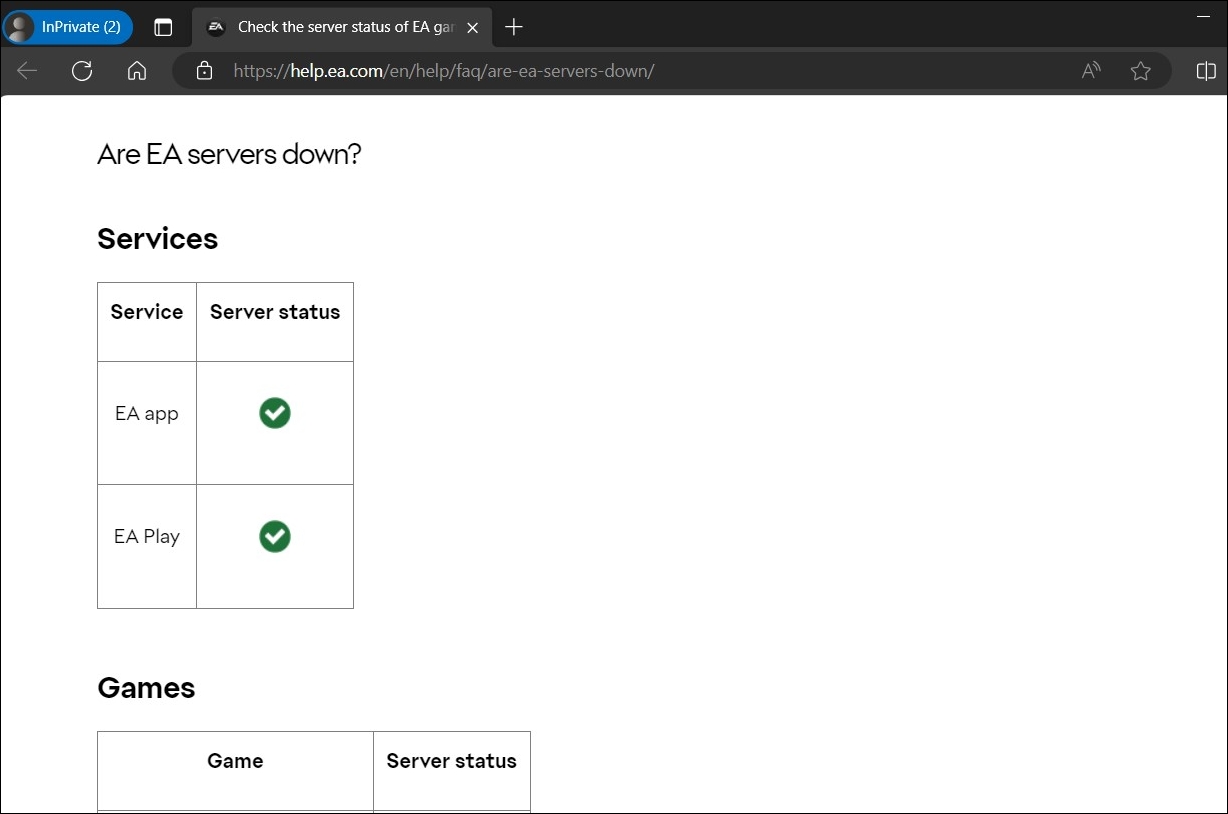1228x814 pixels.
Task: Click the EA Play green status checkmark
Action: [275, 536]
